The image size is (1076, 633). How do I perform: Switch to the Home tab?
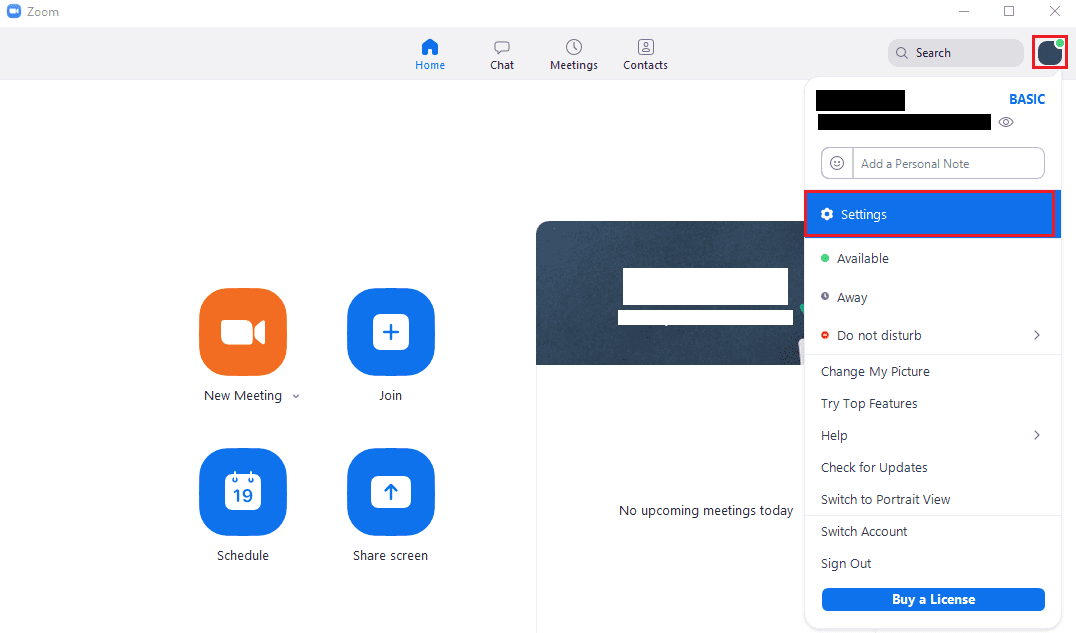(430, 47)
